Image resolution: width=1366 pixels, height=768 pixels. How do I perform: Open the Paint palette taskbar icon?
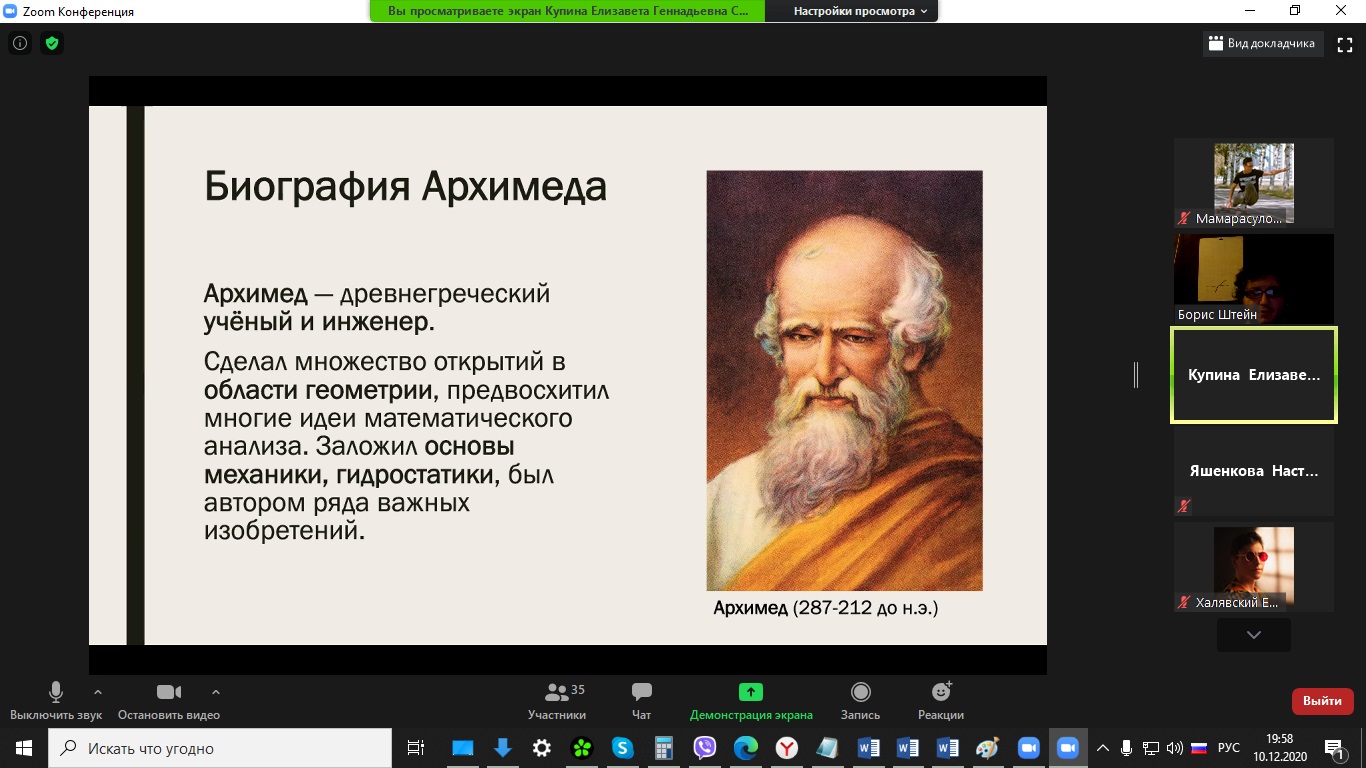tap(987, 748)
